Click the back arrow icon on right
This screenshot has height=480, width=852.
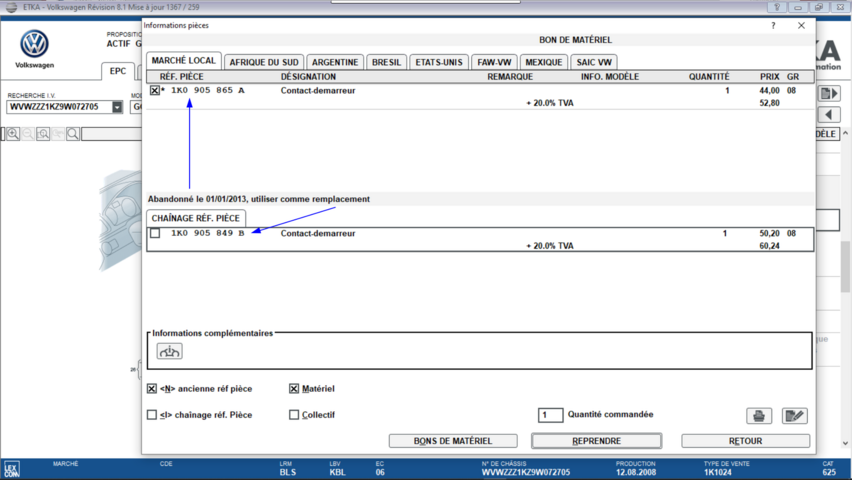(x=829, y=115)
